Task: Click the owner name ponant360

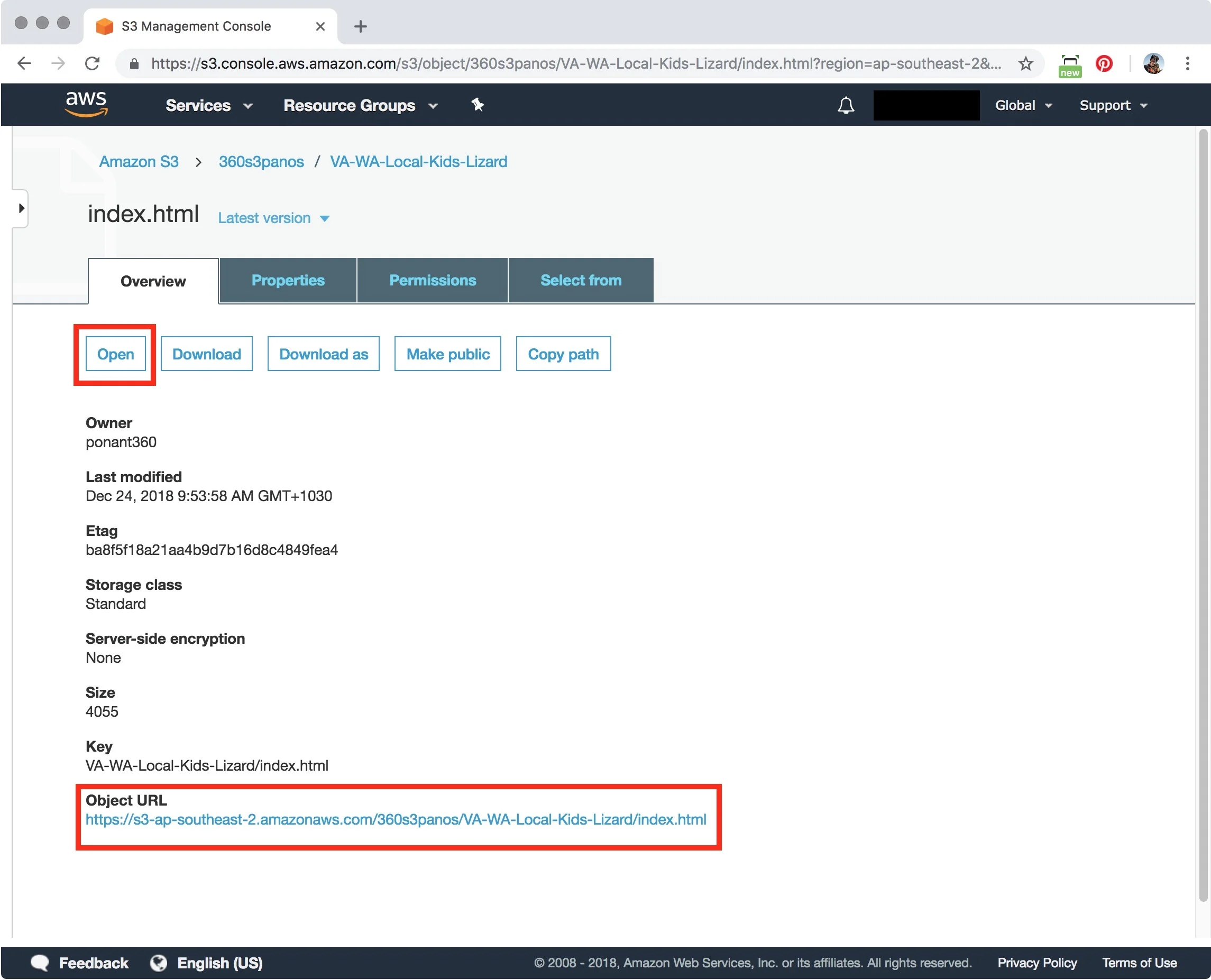Action: click(121, 442)
